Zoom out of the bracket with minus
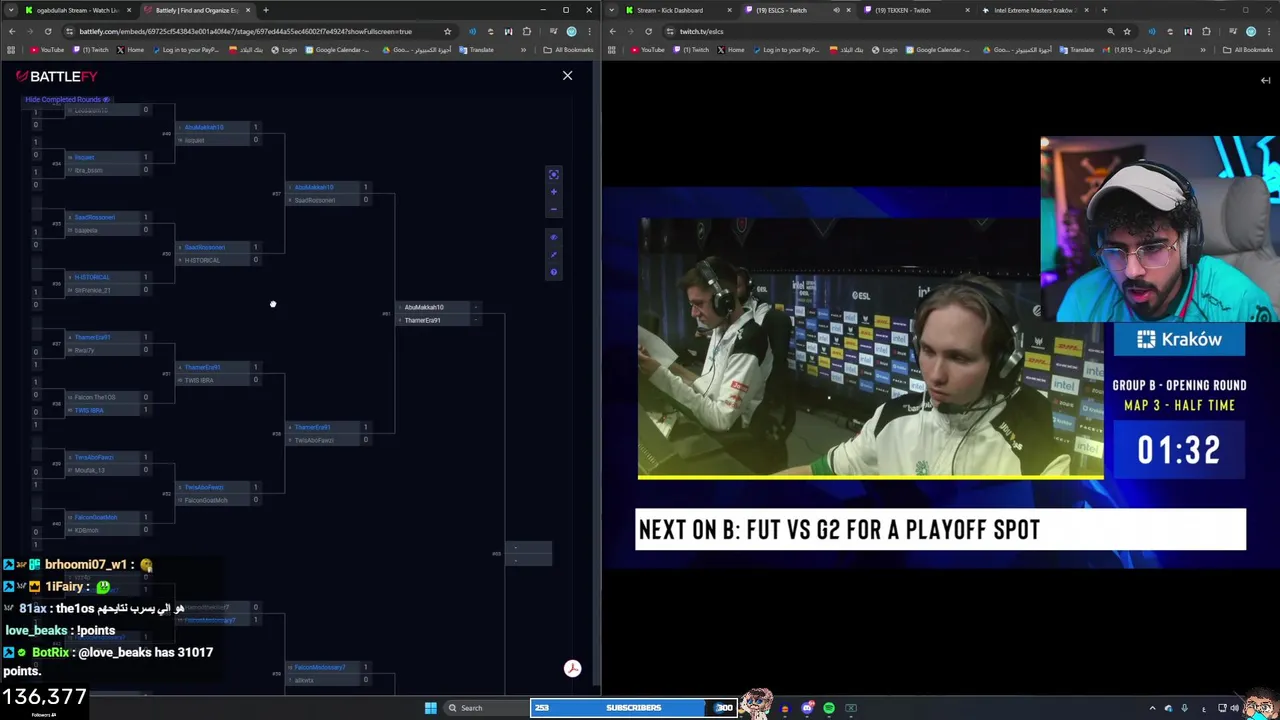Screen dimensions: 1280x720 (554, 209)
